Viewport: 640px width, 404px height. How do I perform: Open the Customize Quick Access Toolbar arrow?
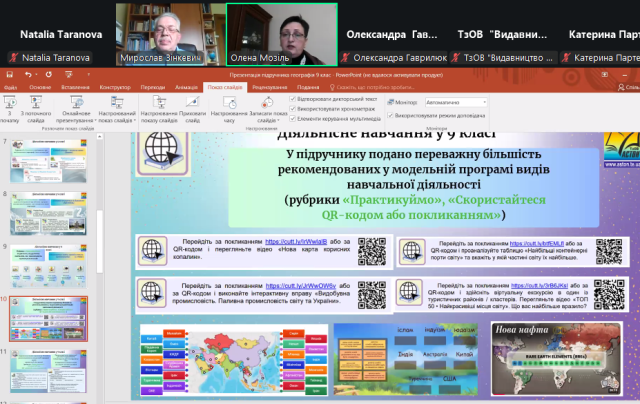click(x=88, y=75)
